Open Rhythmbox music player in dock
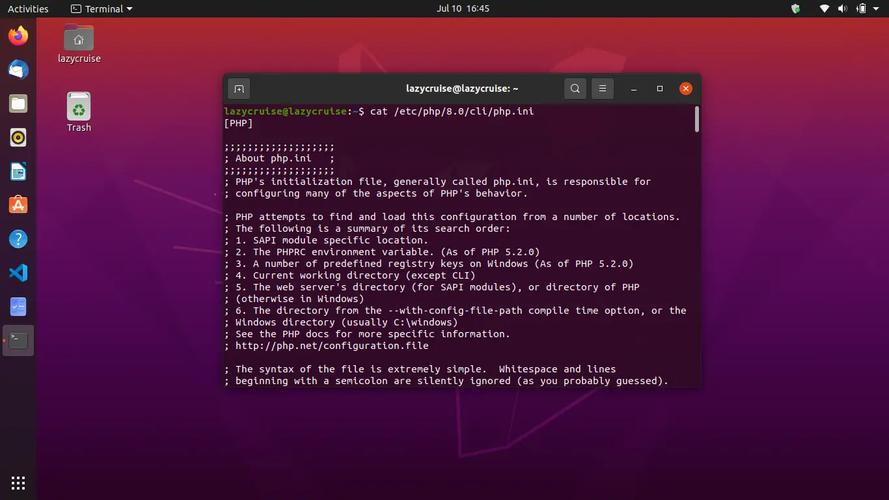The height and width of the screenshot is (500, 889). (x=18, y=138)
